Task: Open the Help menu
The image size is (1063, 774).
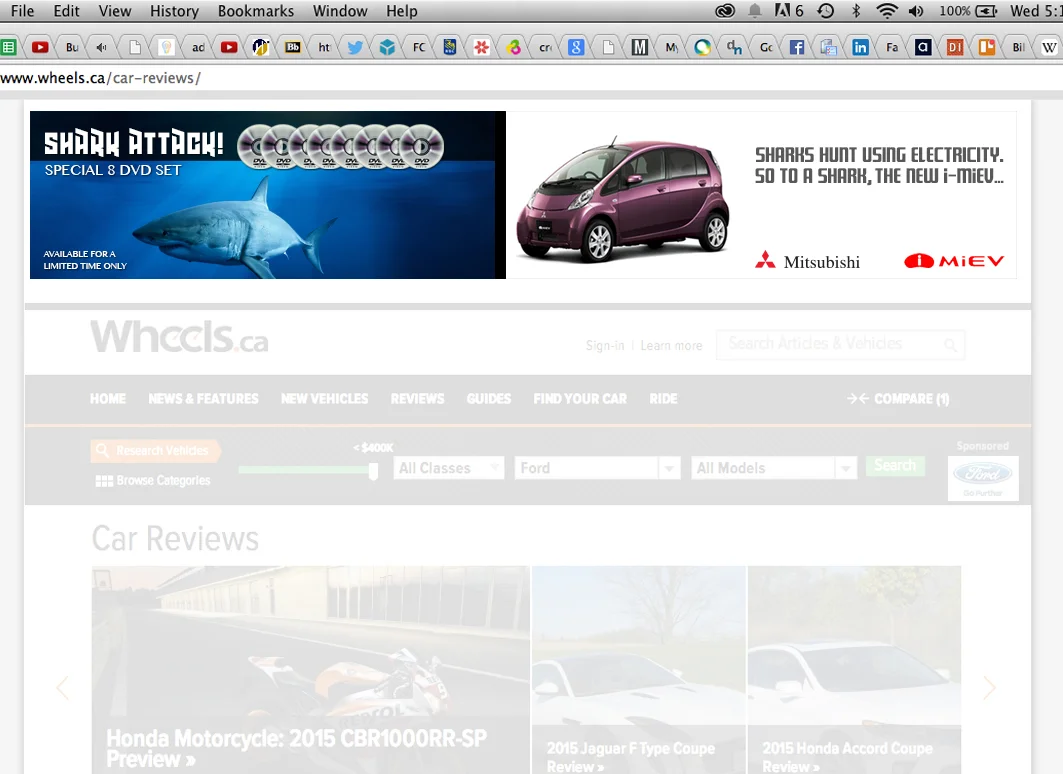Action: coord(402,11)
